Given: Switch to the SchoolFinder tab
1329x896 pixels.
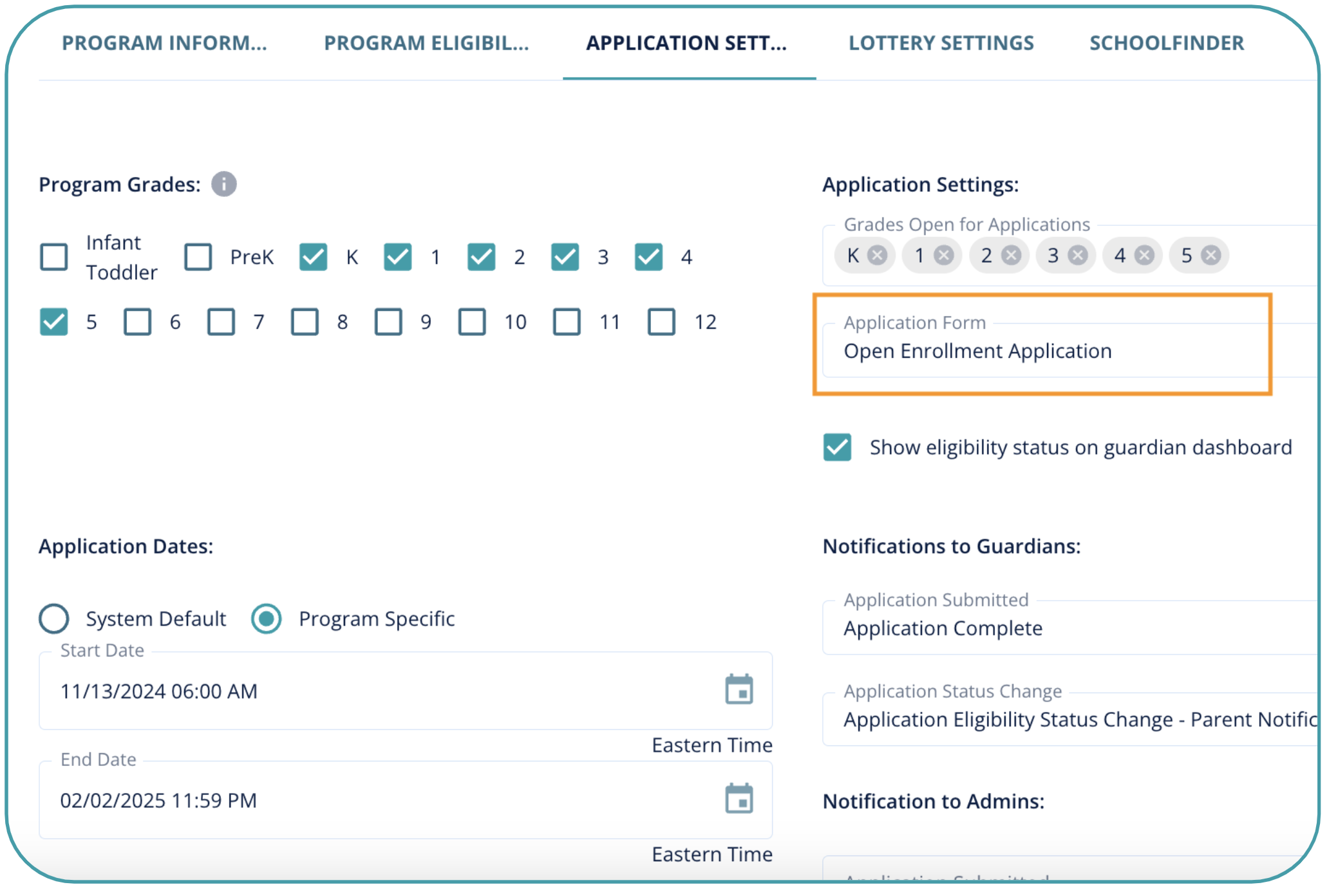Looking at the screenshot, I should pyautogui.click(x=1166, y=43).
